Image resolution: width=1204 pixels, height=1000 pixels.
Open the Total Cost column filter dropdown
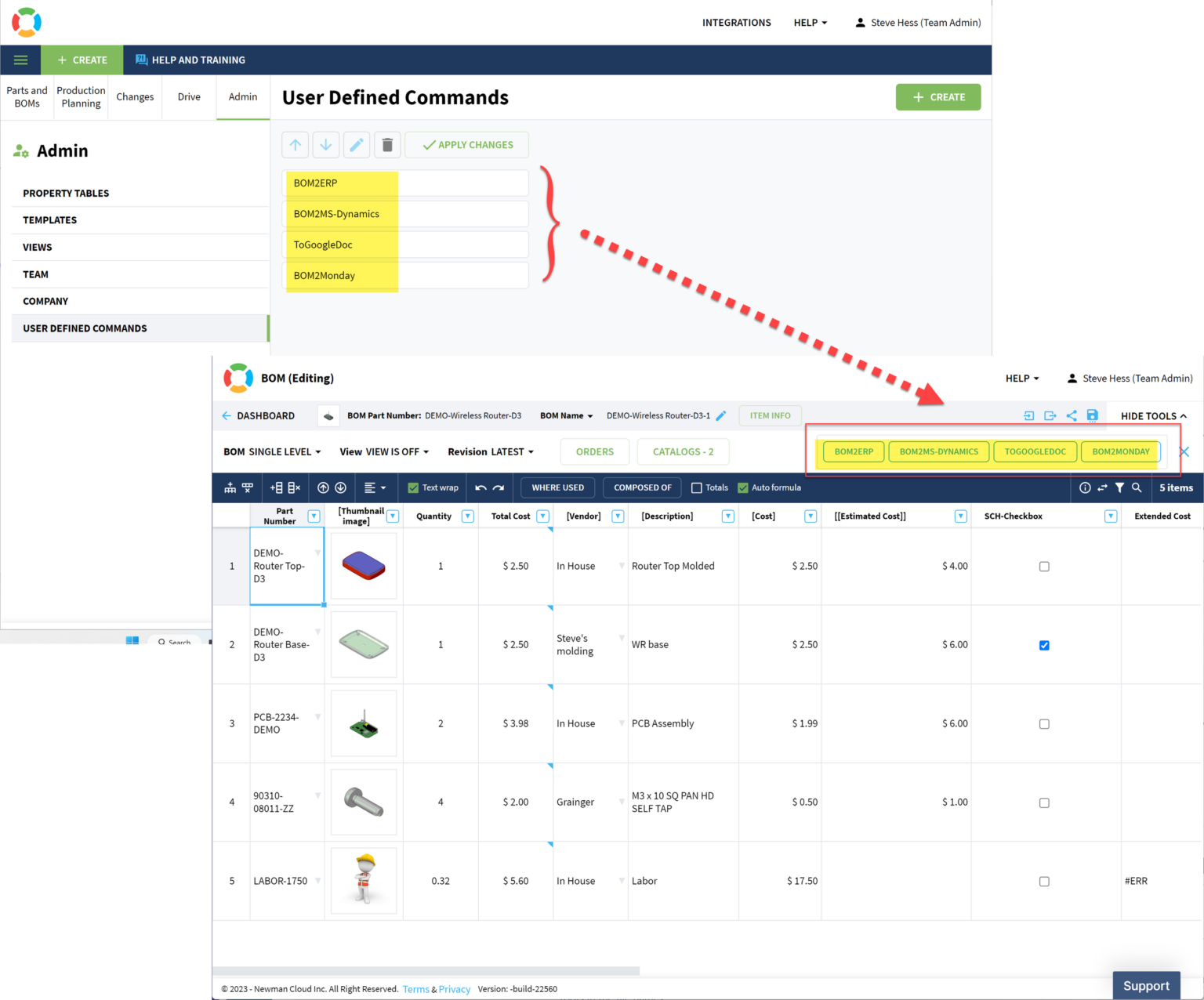click(x=542, y=516)
